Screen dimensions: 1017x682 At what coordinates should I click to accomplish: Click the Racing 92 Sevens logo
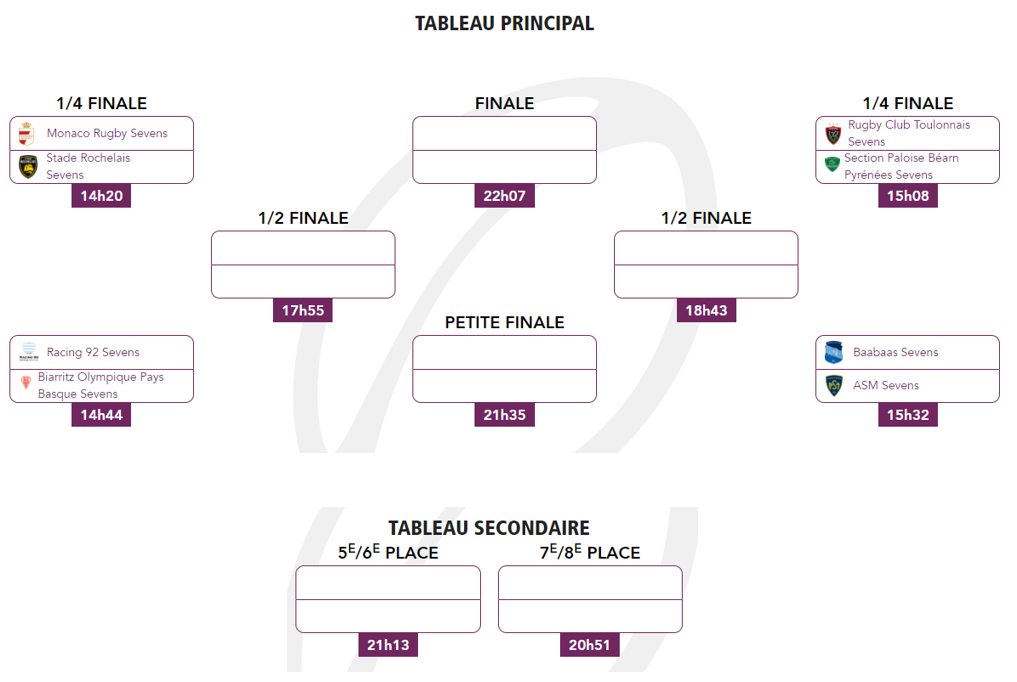(28, 352)
